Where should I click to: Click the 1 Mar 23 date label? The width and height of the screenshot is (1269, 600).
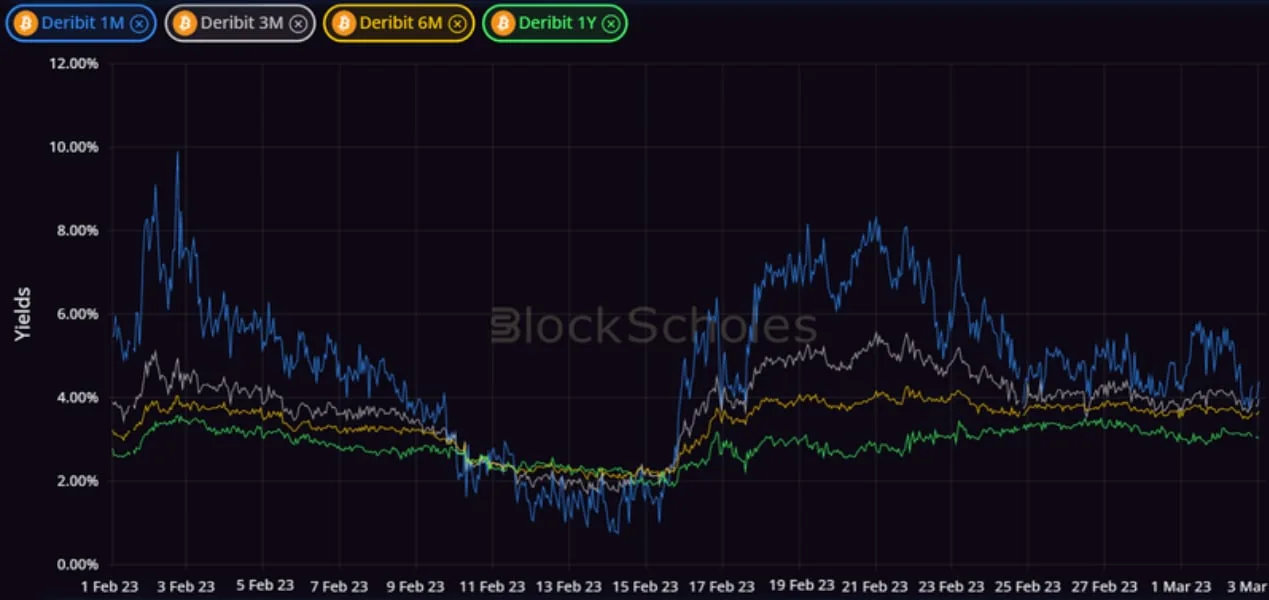point(1181,587)
